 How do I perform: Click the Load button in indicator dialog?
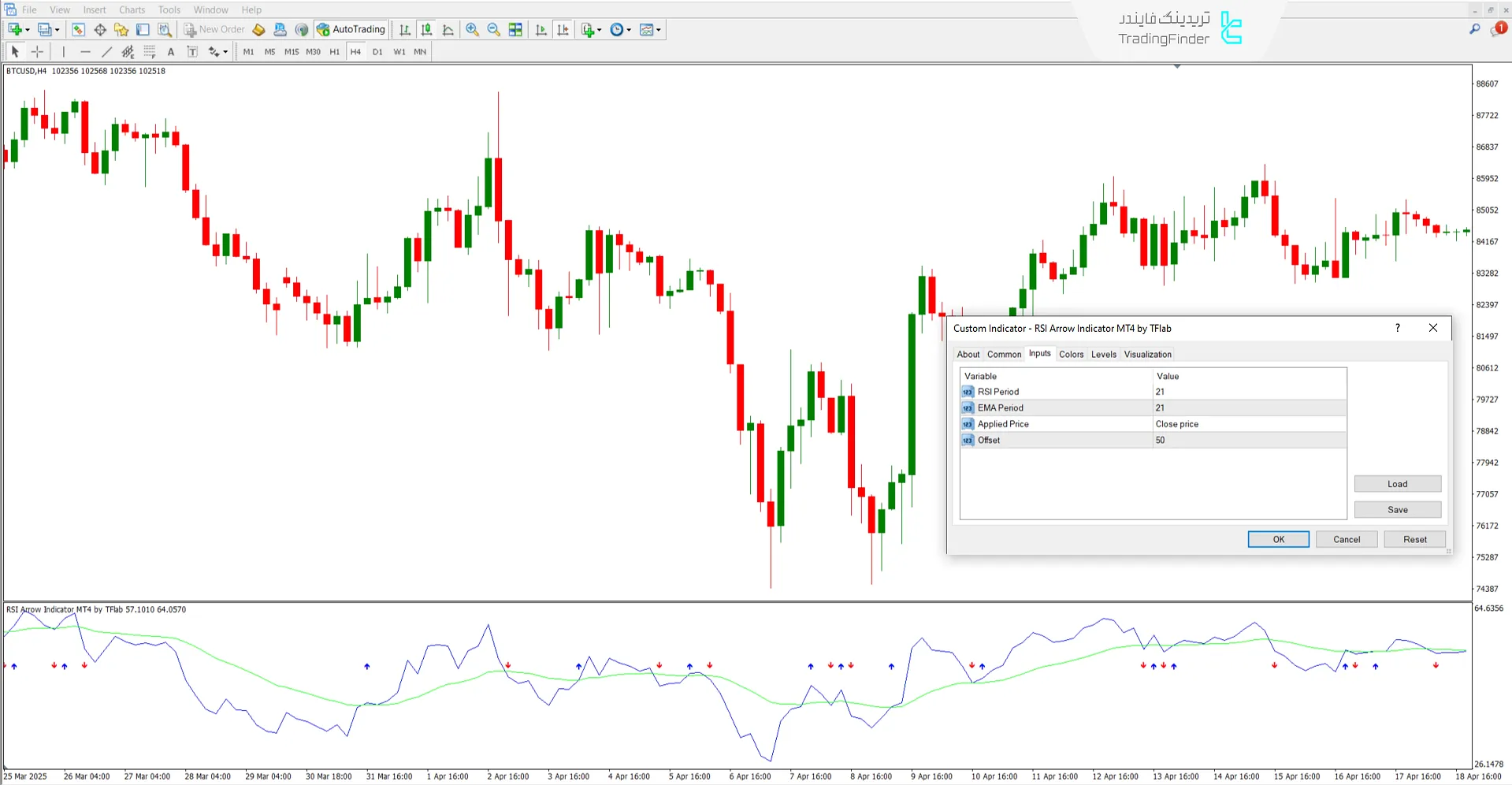tap(1396, 483)
